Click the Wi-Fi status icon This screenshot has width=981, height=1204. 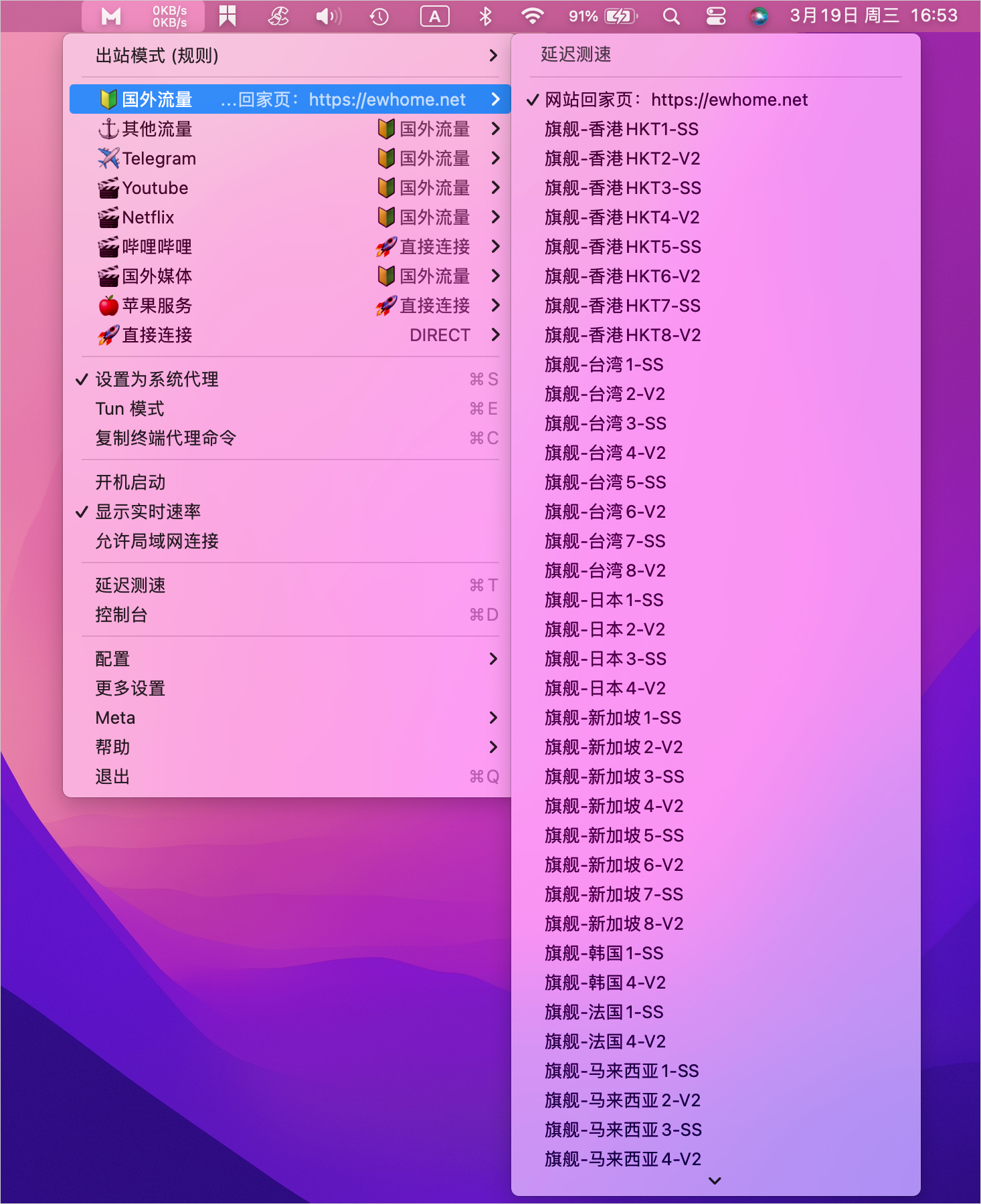(x=532, y=16)
